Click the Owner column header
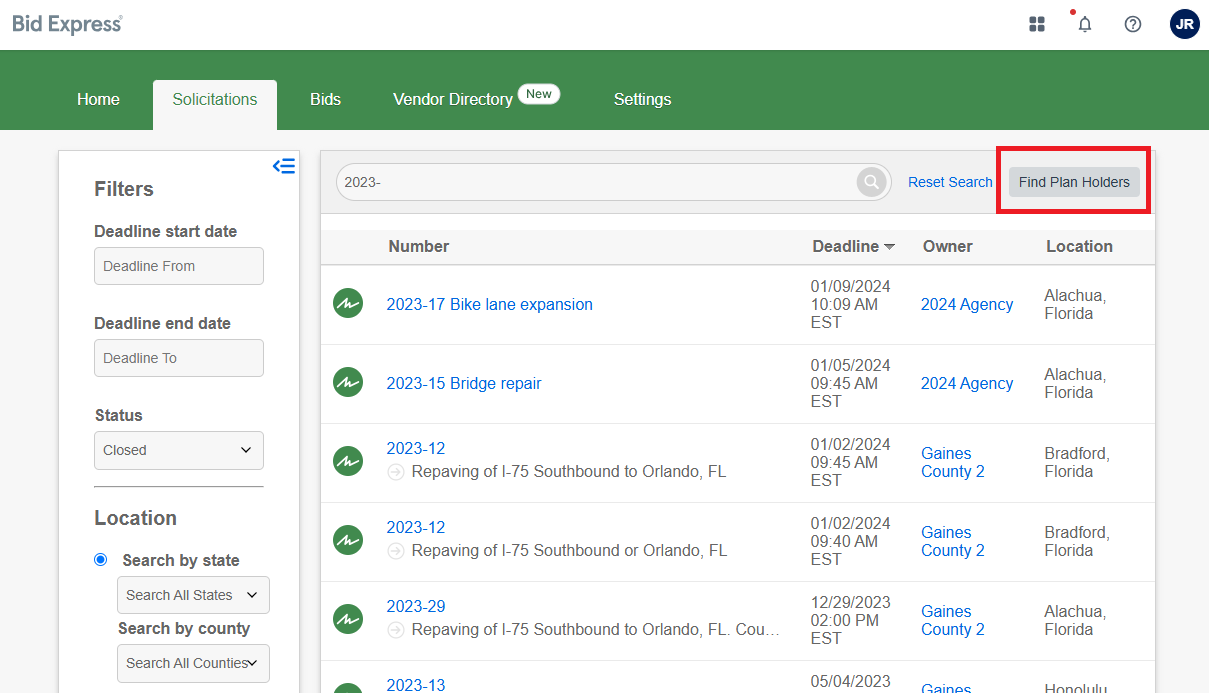Viewport: 1209px width, 693px height. (948, 246)
